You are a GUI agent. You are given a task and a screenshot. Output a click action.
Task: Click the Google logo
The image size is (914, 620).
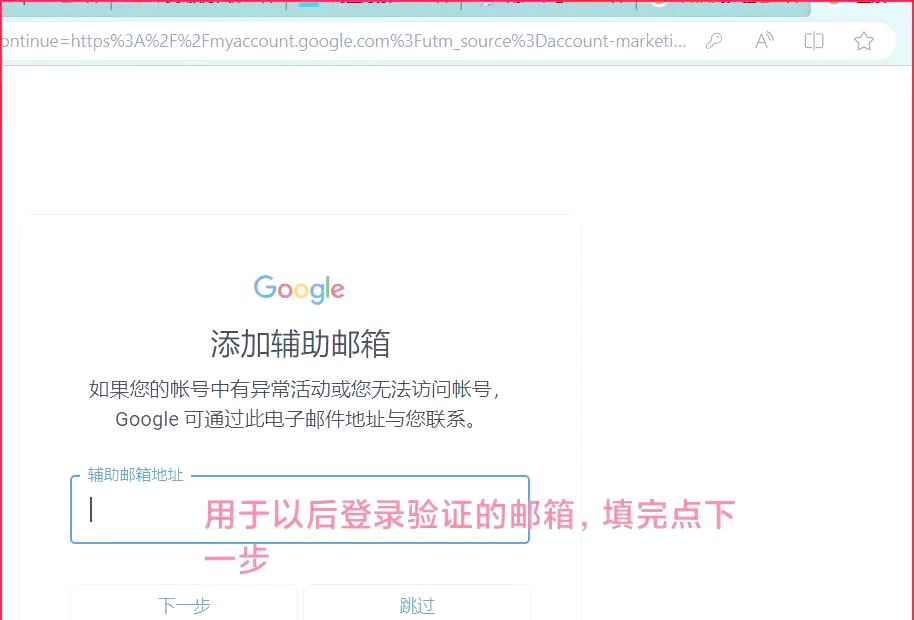pos(299,289)
